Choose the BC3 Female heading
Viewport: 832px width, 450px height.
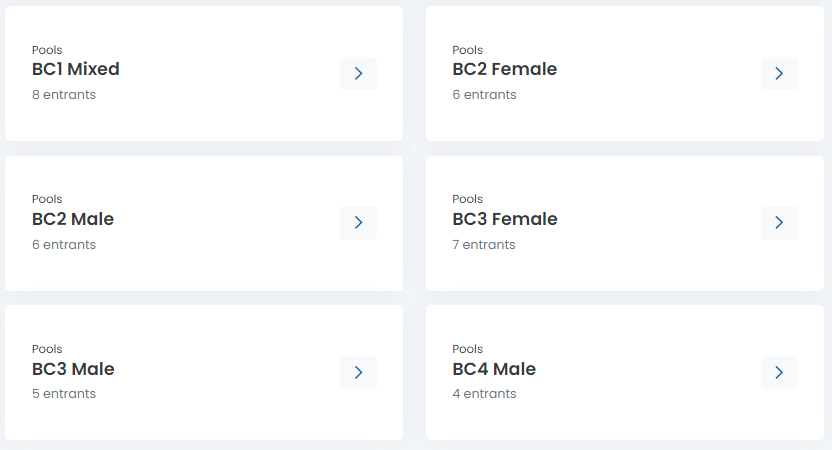[x=504, y=219]
